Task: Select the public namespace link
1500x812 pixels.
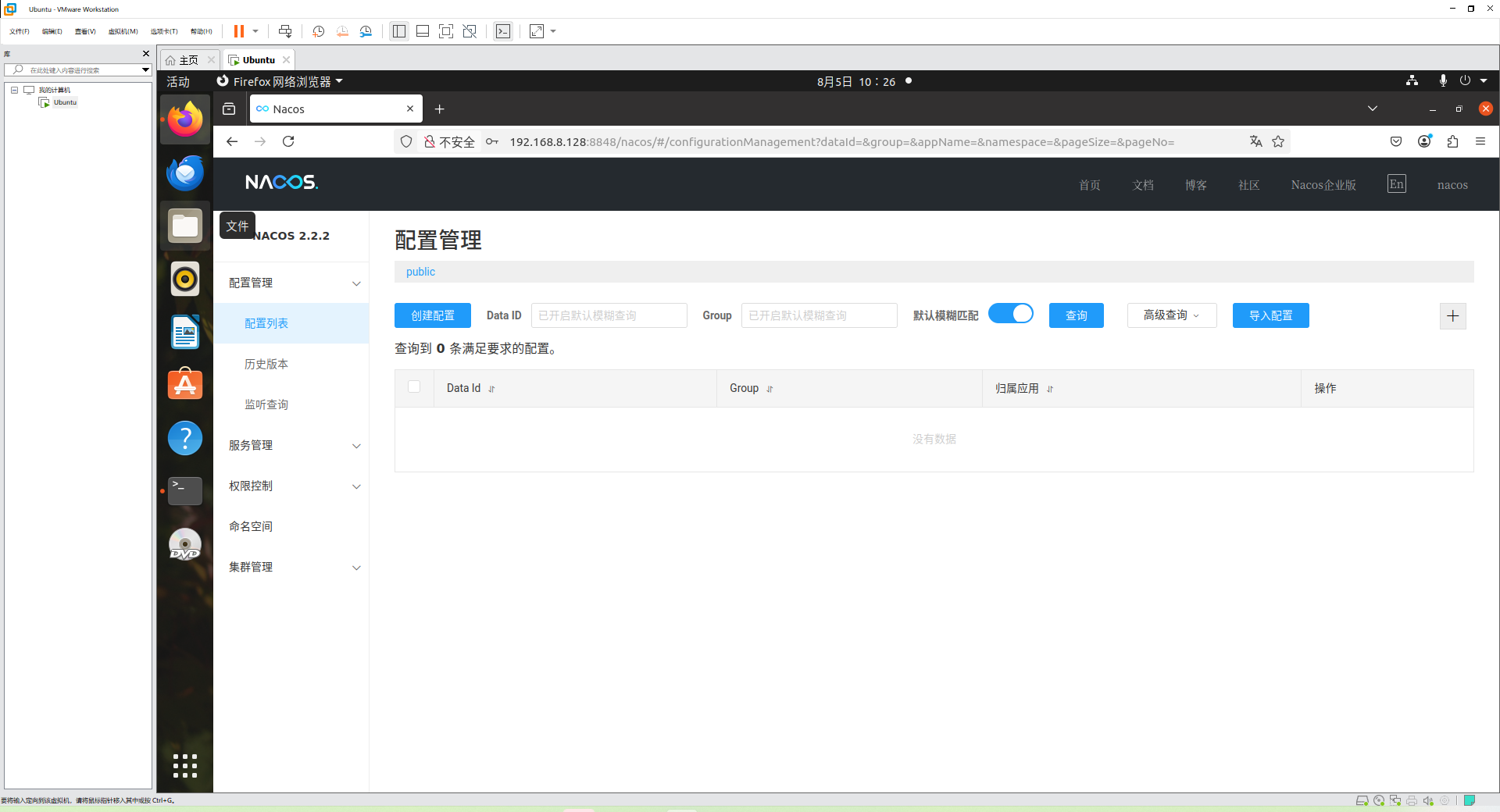Action: [420, 272]
